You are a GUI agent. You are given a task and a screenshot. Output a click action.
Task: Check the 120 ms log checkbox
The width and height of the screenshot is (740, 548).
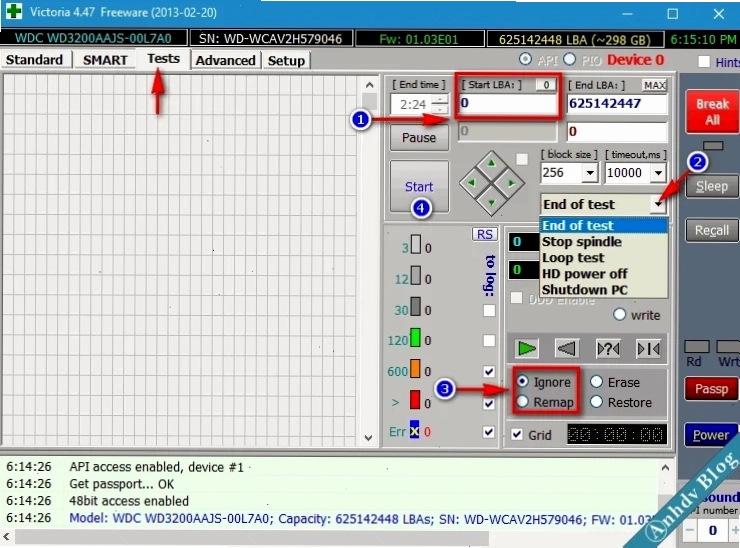(489, 341)
